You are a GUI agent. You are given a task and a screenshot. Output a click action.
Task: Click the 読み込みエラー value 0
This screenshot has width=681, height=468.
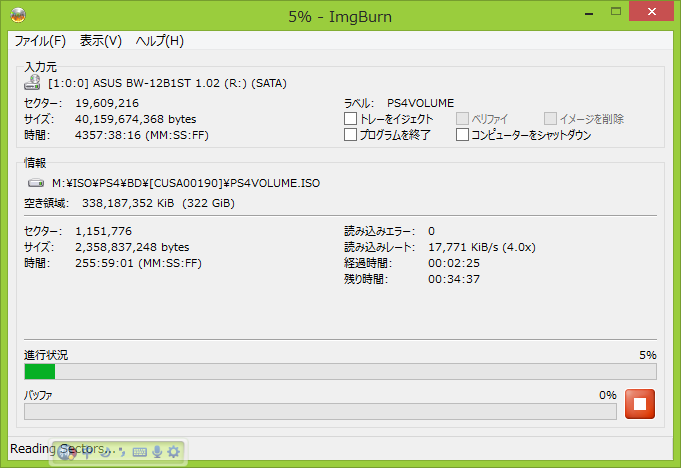coord(431,231)
